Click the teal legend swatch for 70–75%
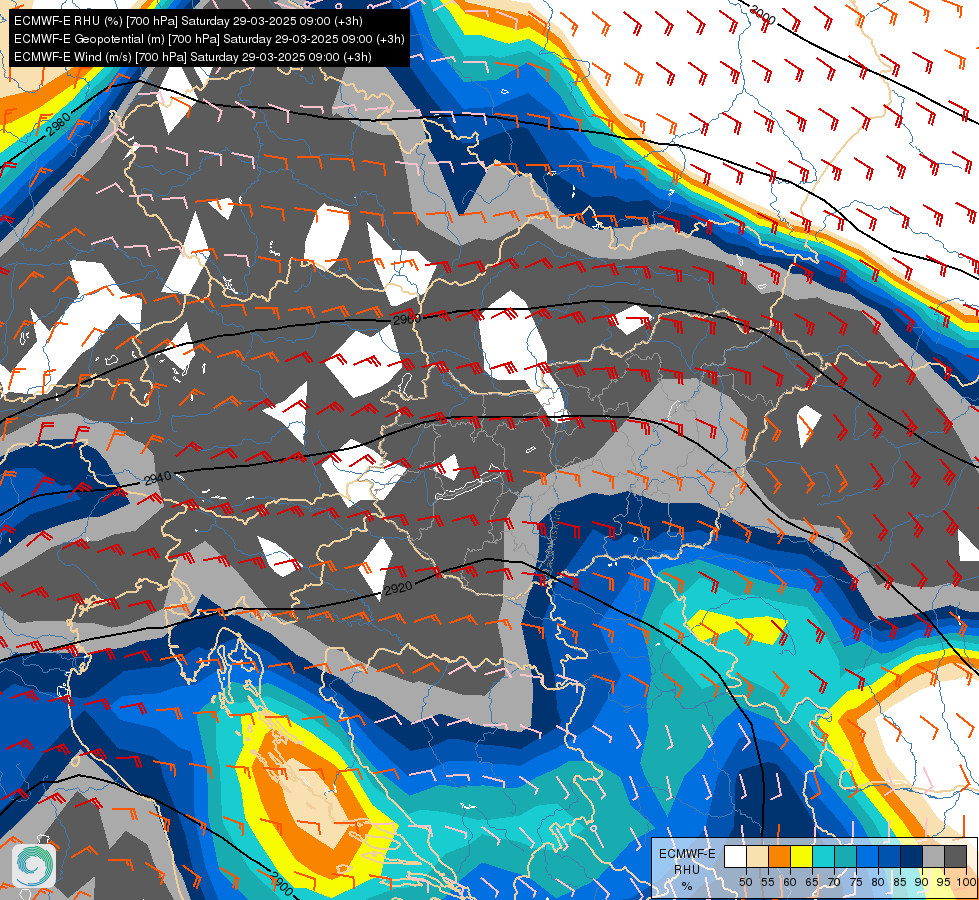This screenshot has height=900, width=979. coord(845,856)
